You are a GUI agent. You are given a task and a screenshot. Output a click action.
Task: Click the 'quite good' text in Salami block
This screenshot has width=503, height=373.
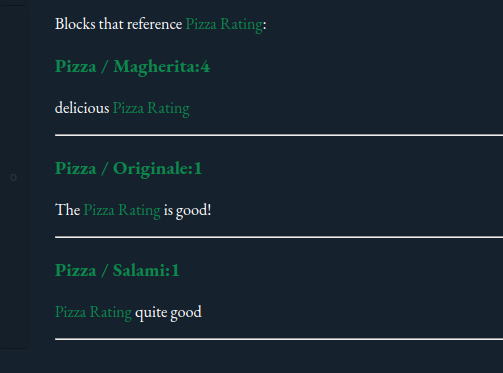(168, 312)
